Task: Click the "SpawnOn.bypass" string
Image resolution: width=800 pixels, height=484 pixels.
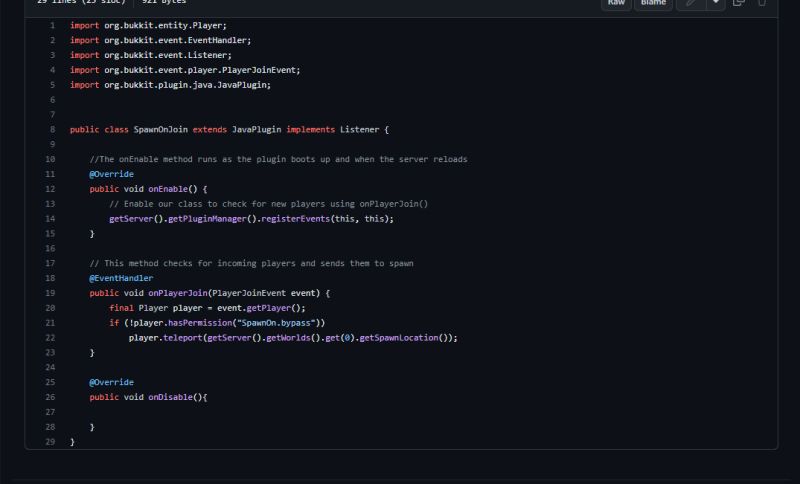Action: pos(276,323)
